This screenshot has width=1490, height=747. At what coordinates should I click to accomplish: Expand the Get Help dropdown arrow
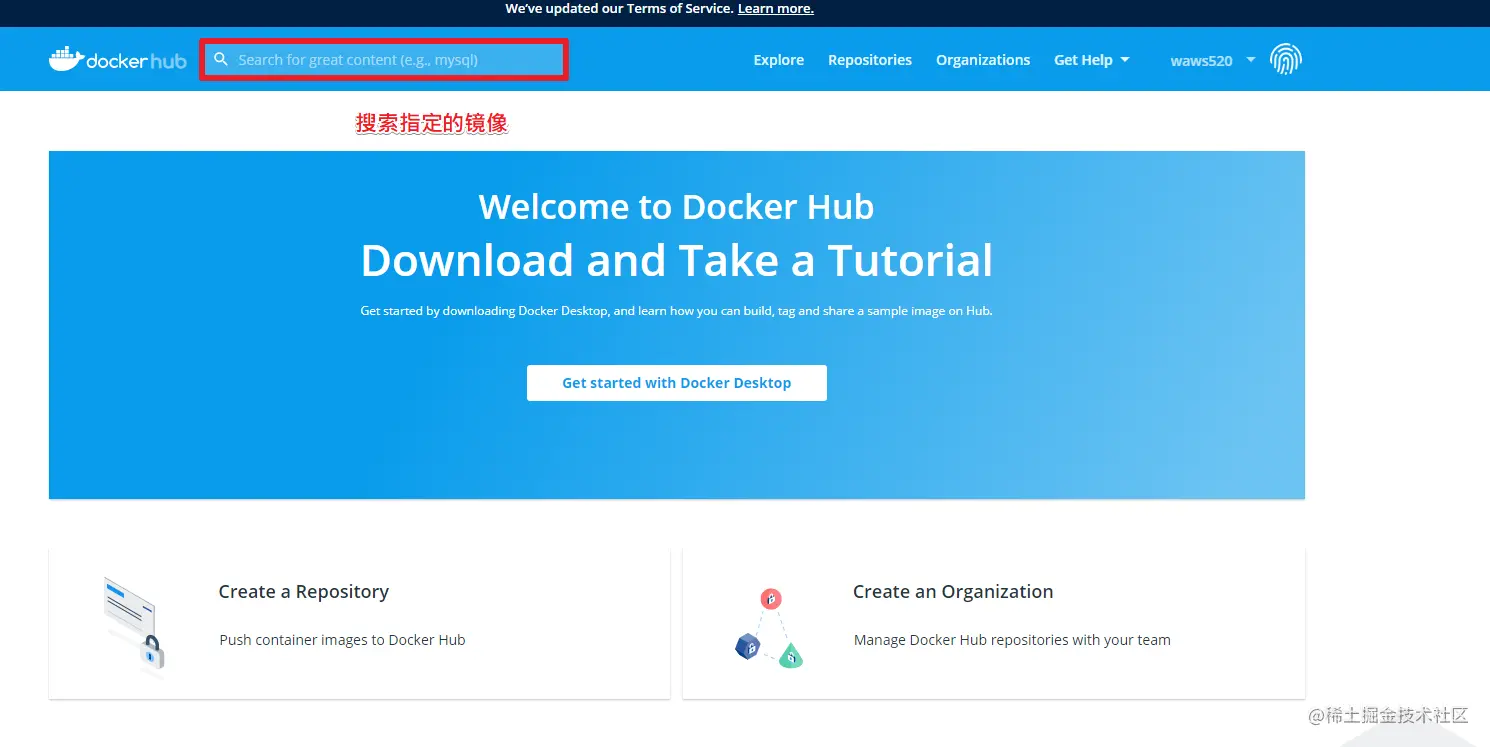(x=1125, y=60)
